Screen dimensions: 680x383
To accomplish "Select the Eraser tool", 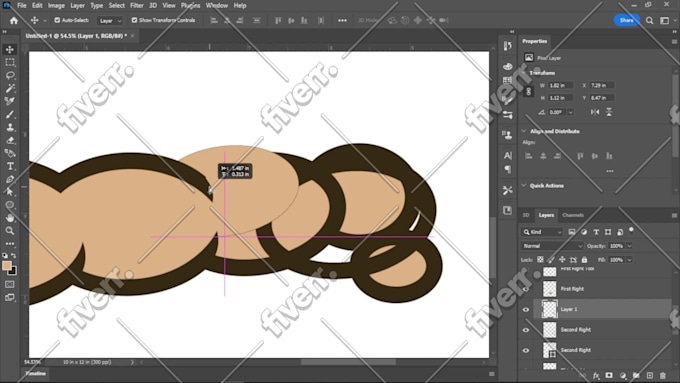I will [10, 141].
